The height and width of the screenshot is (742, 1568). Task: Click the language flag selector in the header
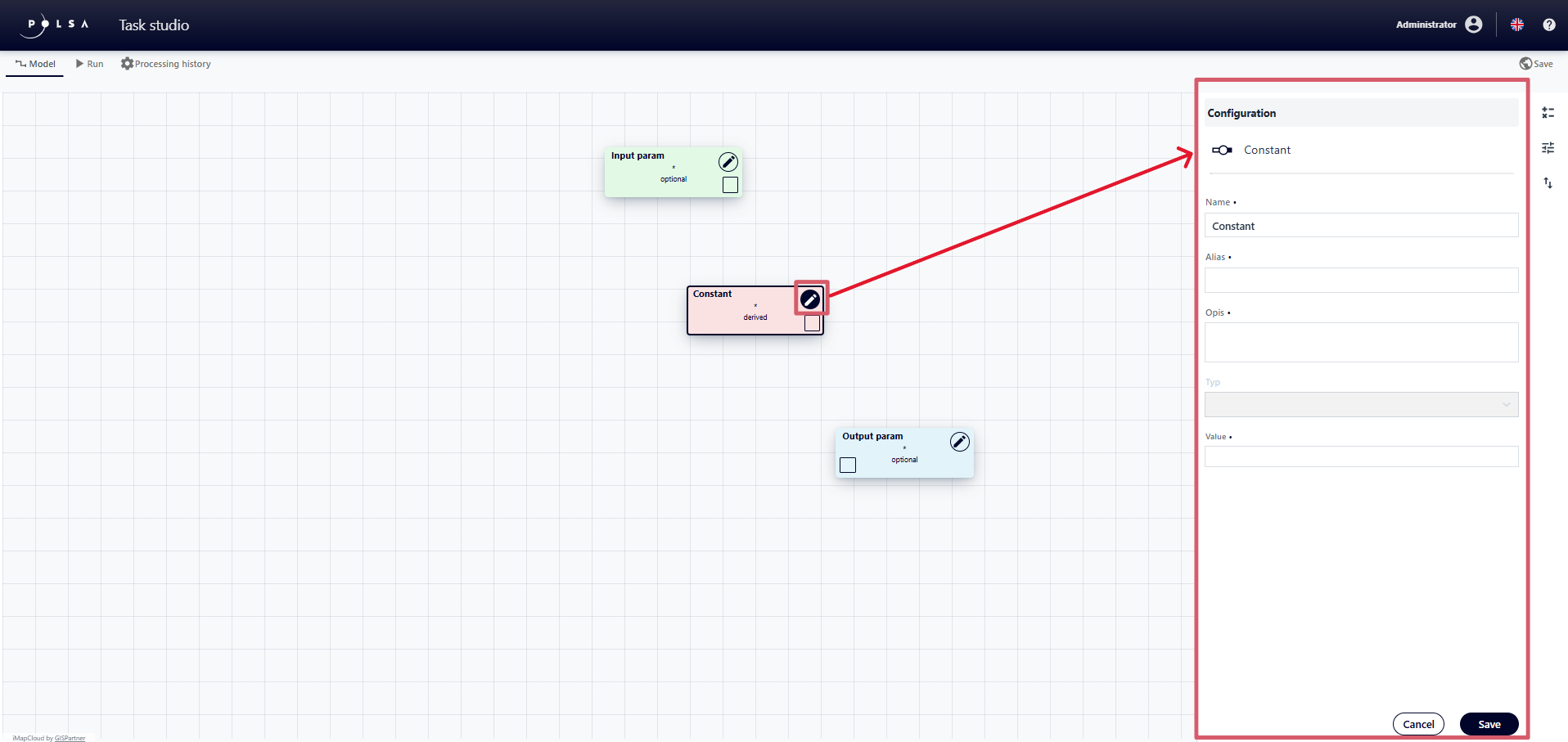(x=1516, y=25)
